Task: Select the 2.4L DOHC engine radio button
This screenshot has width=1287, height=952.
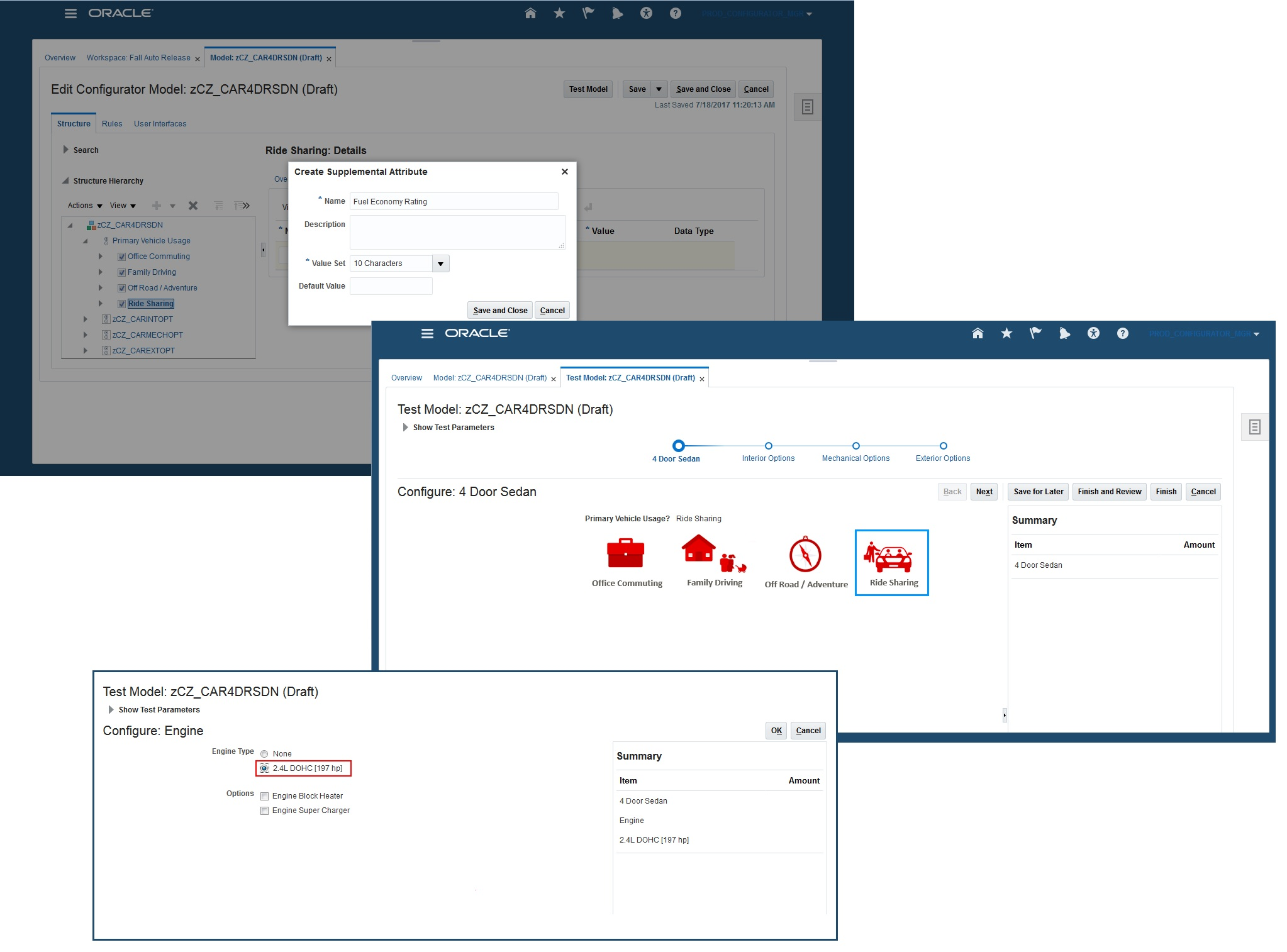Action: pos(265,768)
